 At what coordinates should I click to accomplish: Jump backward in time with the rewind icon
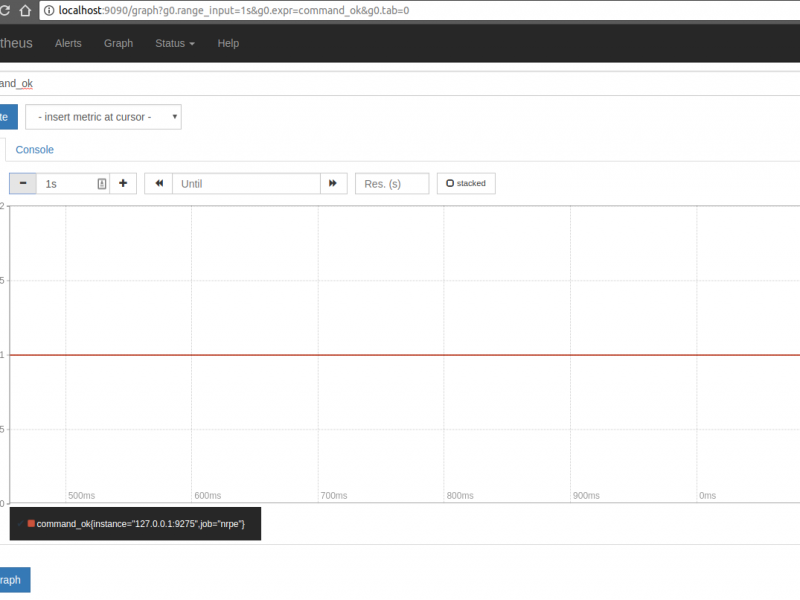(158, 183)
